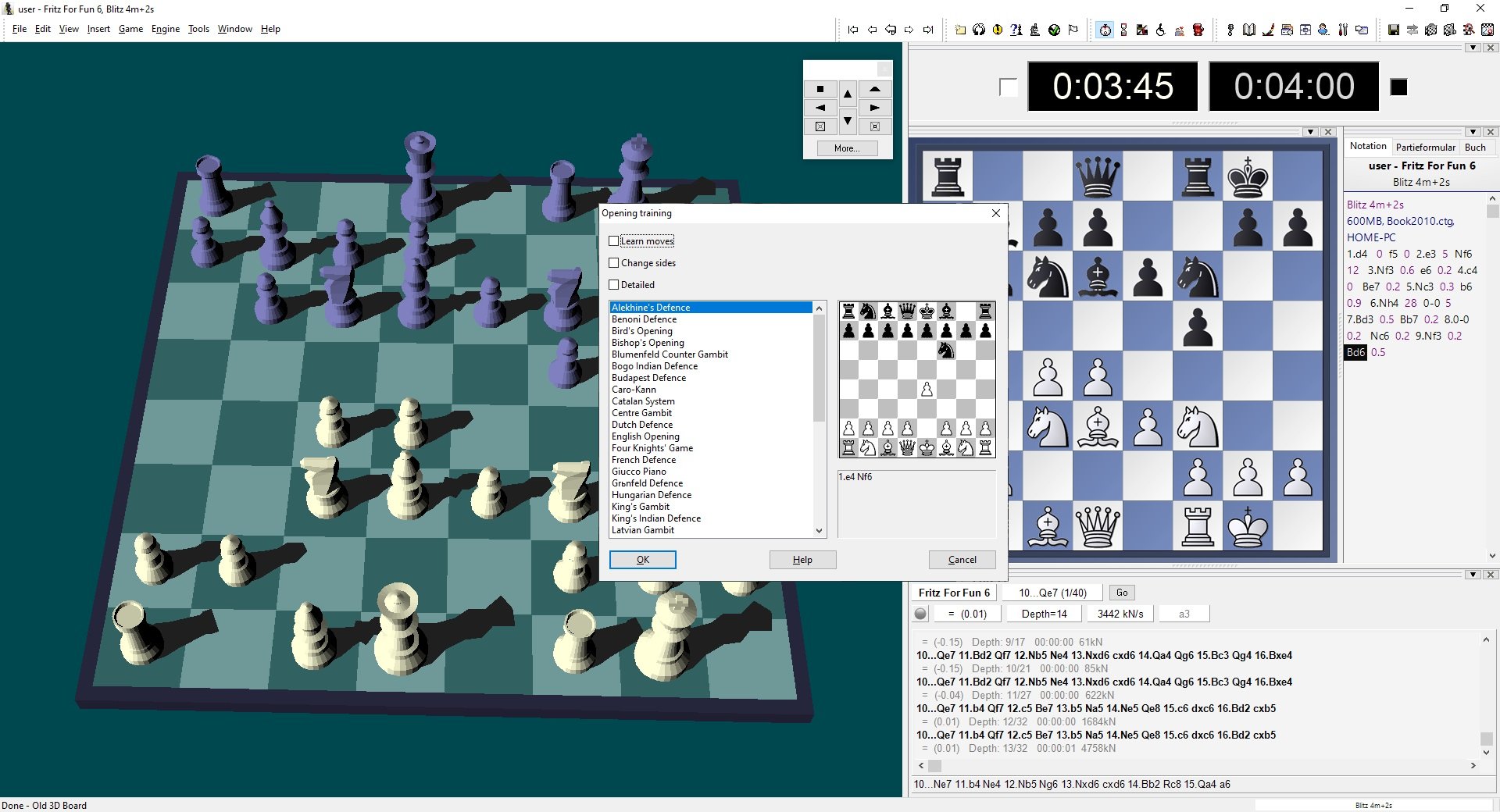Select the blitz clock icon in toolbar
1500x812 pixels.
click(1105, 30)
